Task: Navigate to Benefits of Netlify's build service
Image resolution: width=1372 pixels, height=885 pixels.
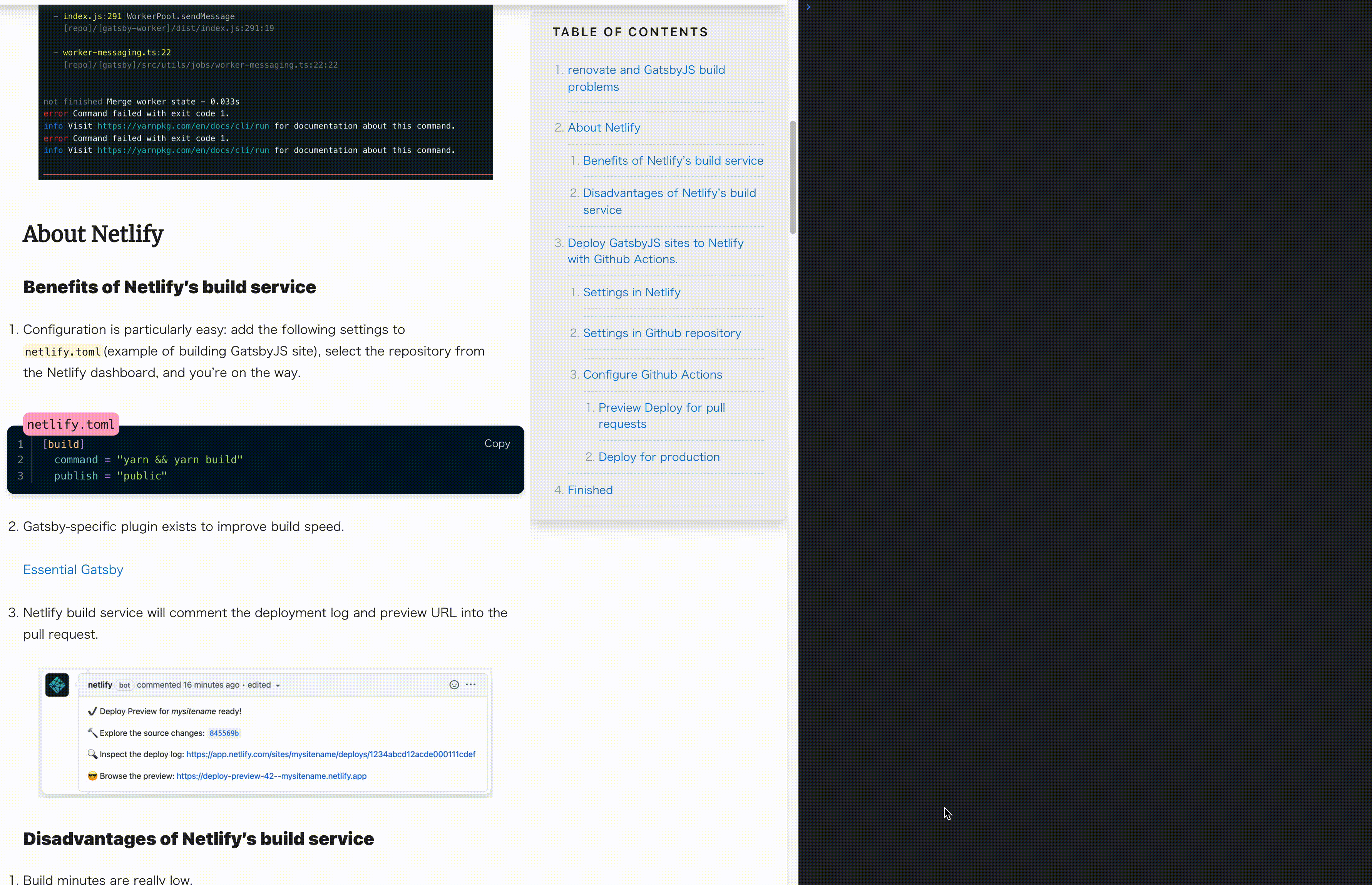Action: point(673,161)
